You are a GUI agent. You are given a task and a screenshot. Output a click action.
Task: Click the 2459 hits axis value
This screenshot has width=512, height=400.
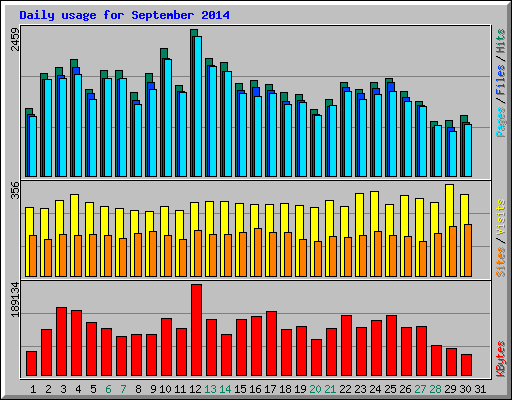click(15, 39)
